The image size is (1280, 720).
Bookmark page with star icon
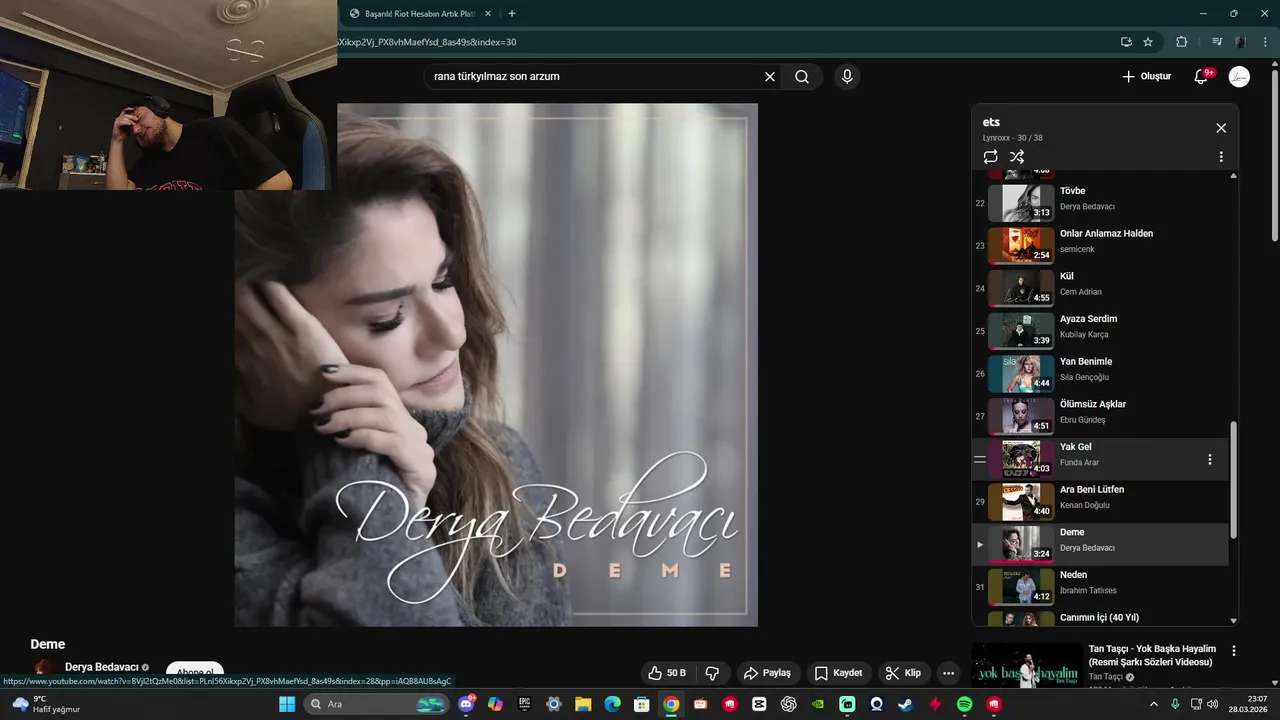[1148, 42]
